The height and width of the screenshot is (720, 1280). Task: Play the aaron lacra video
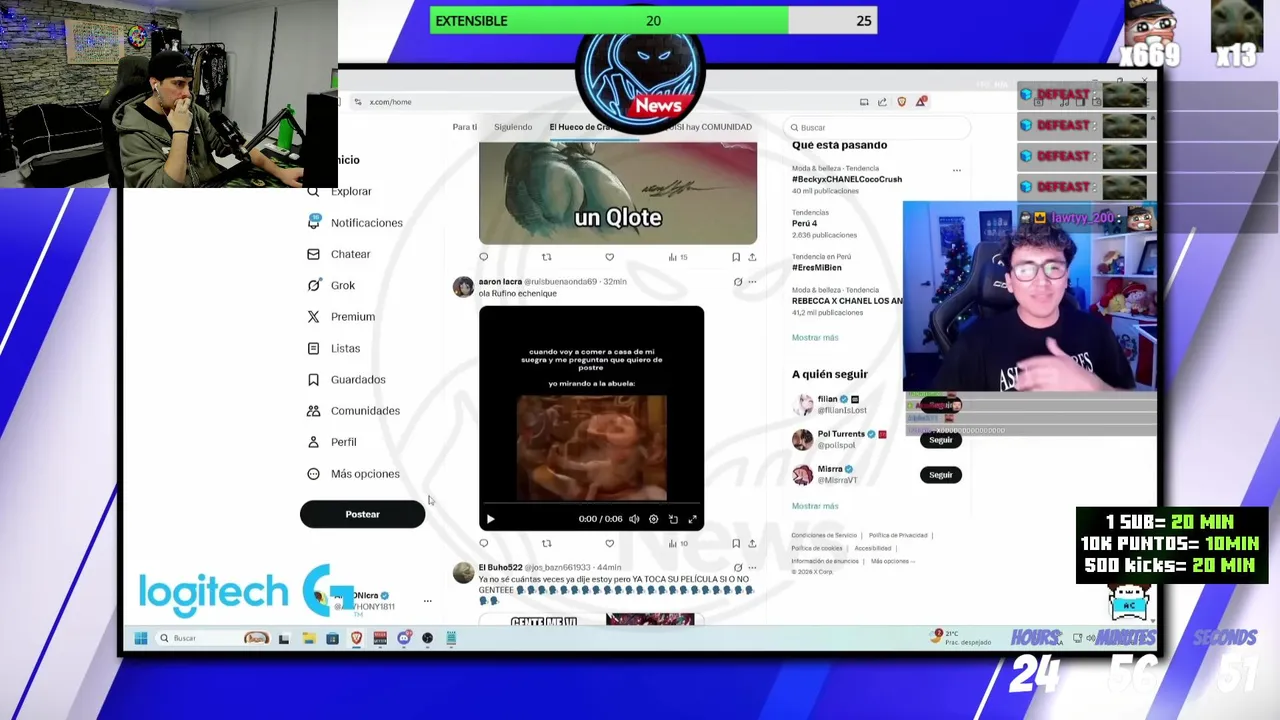pyautogui.click(x=490, y=519)
